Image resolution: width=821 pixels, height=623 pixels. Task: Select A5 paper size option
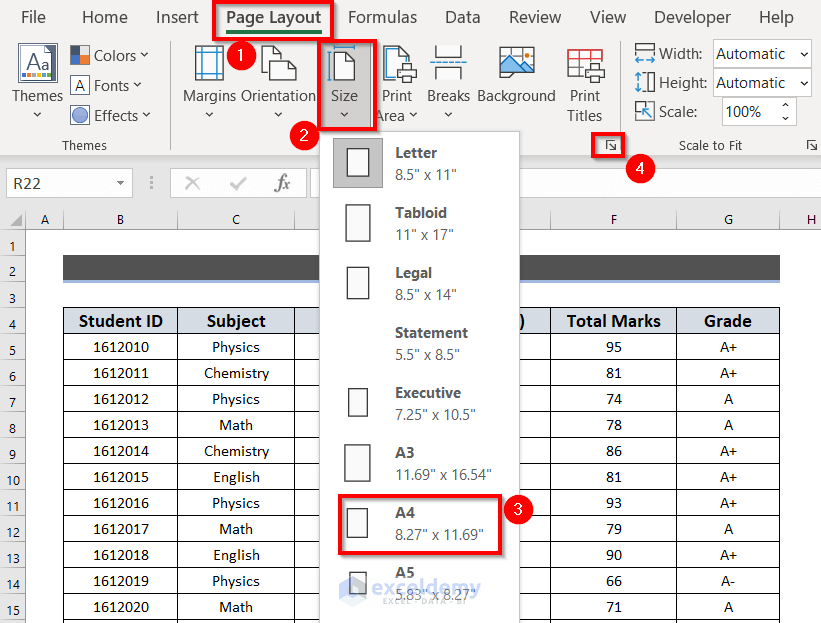click(419, 583)
